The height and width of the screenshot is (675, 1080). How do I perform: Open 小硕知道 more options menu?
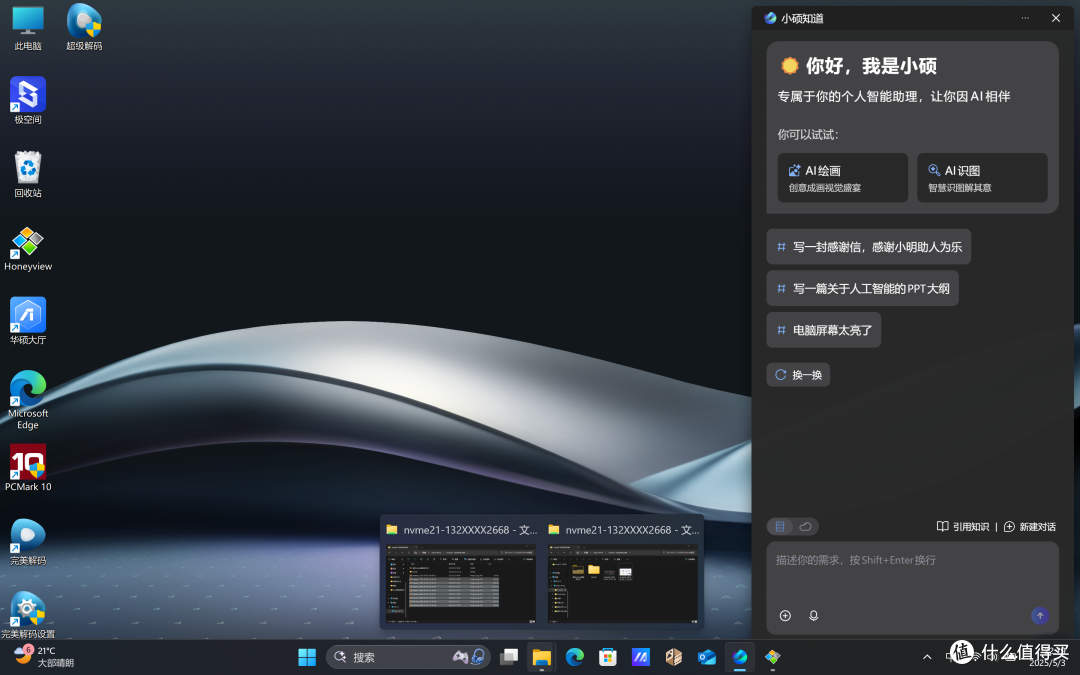(x=1025, y=18)
